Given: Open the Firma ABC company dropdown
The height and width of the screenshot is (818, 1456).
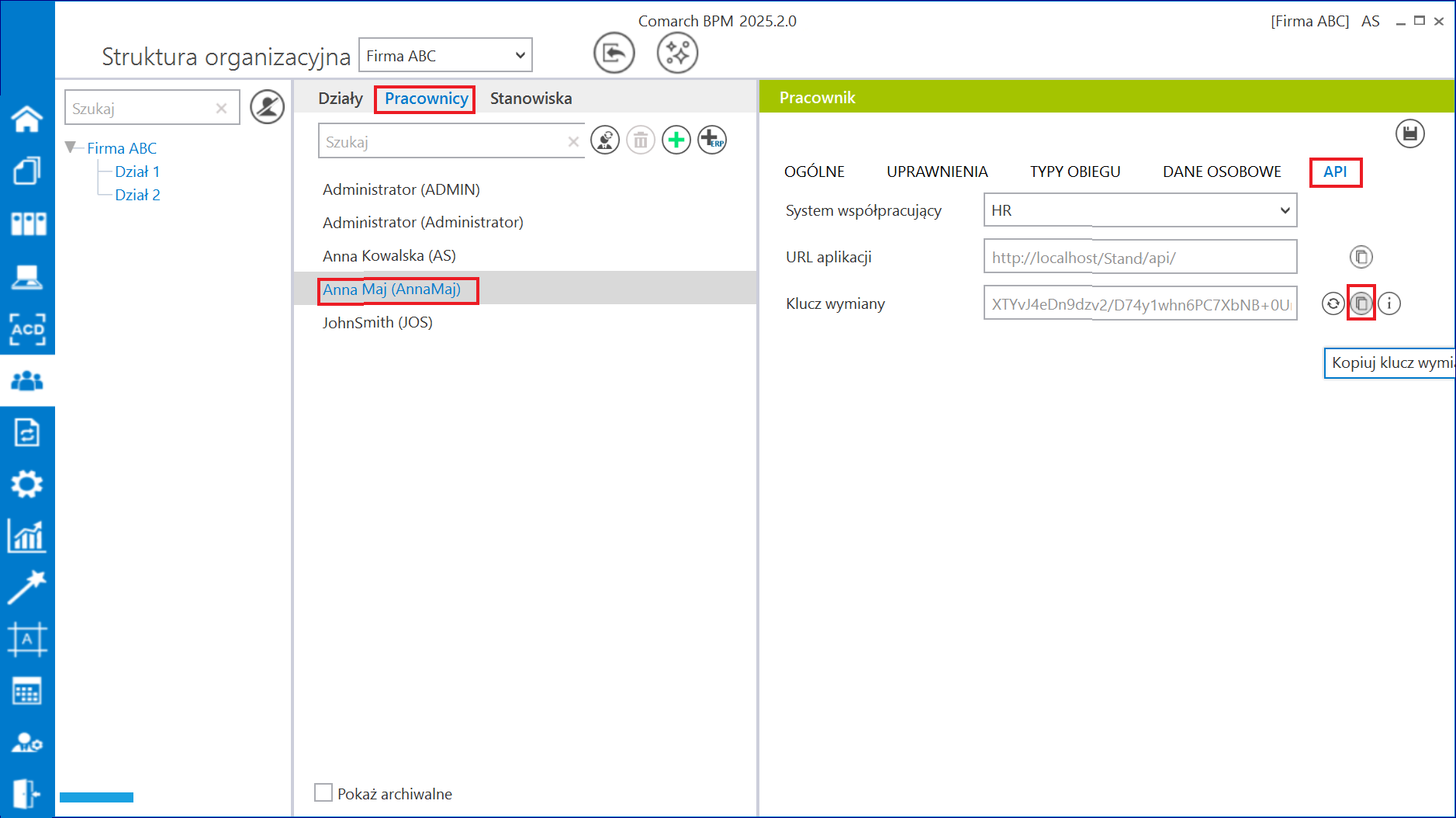Looking at the screenshot, I should (x=445, y=55).
